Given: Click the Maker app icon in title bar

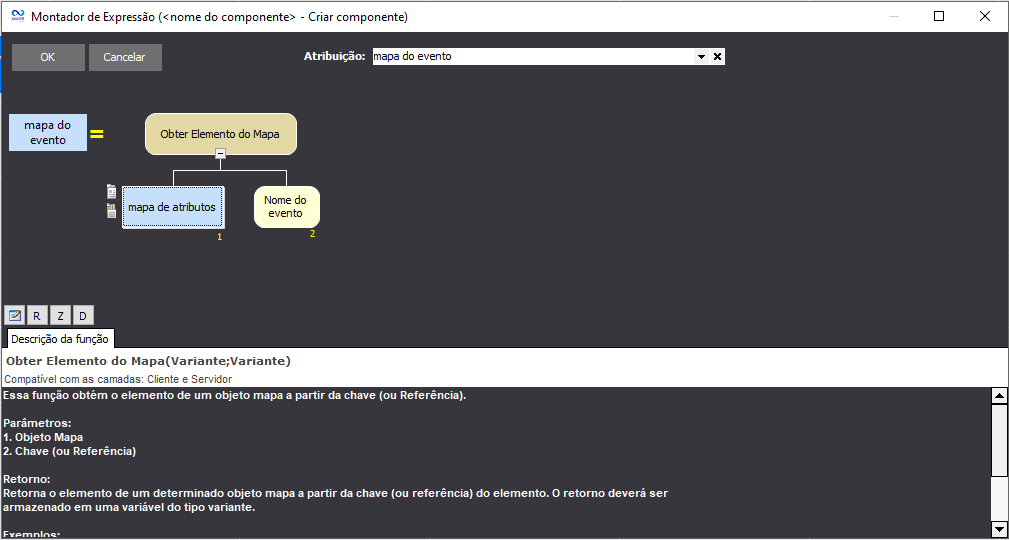Looking at the screenshot, I should point(18,16).
